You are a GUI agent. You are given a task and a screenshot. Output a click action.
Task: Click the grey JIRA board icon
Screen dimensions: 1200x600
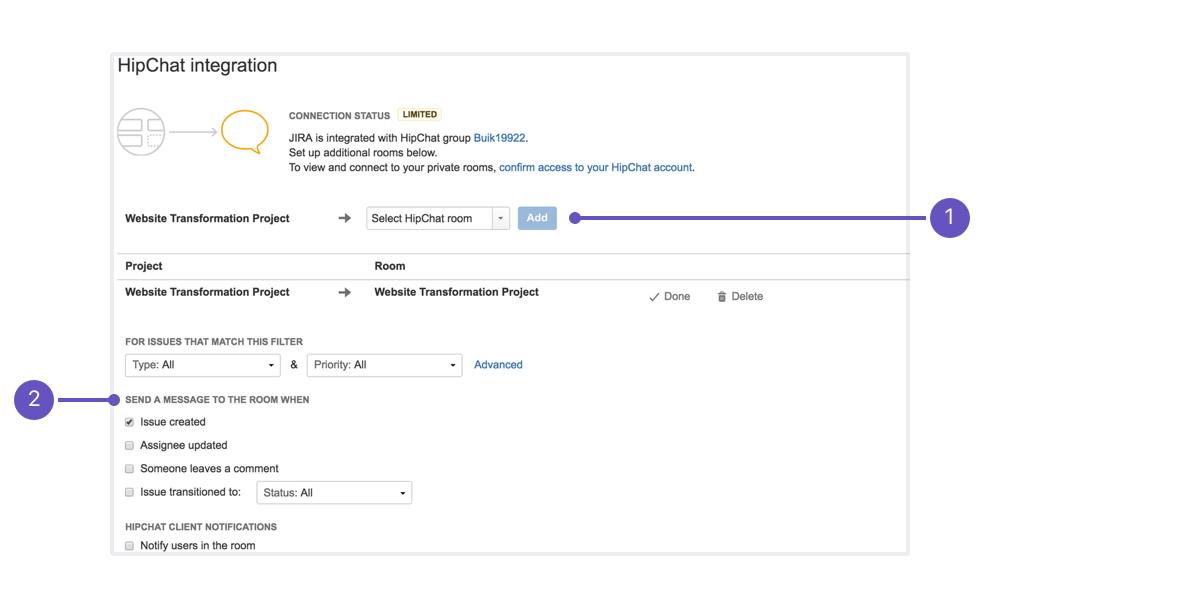point(141,131)
